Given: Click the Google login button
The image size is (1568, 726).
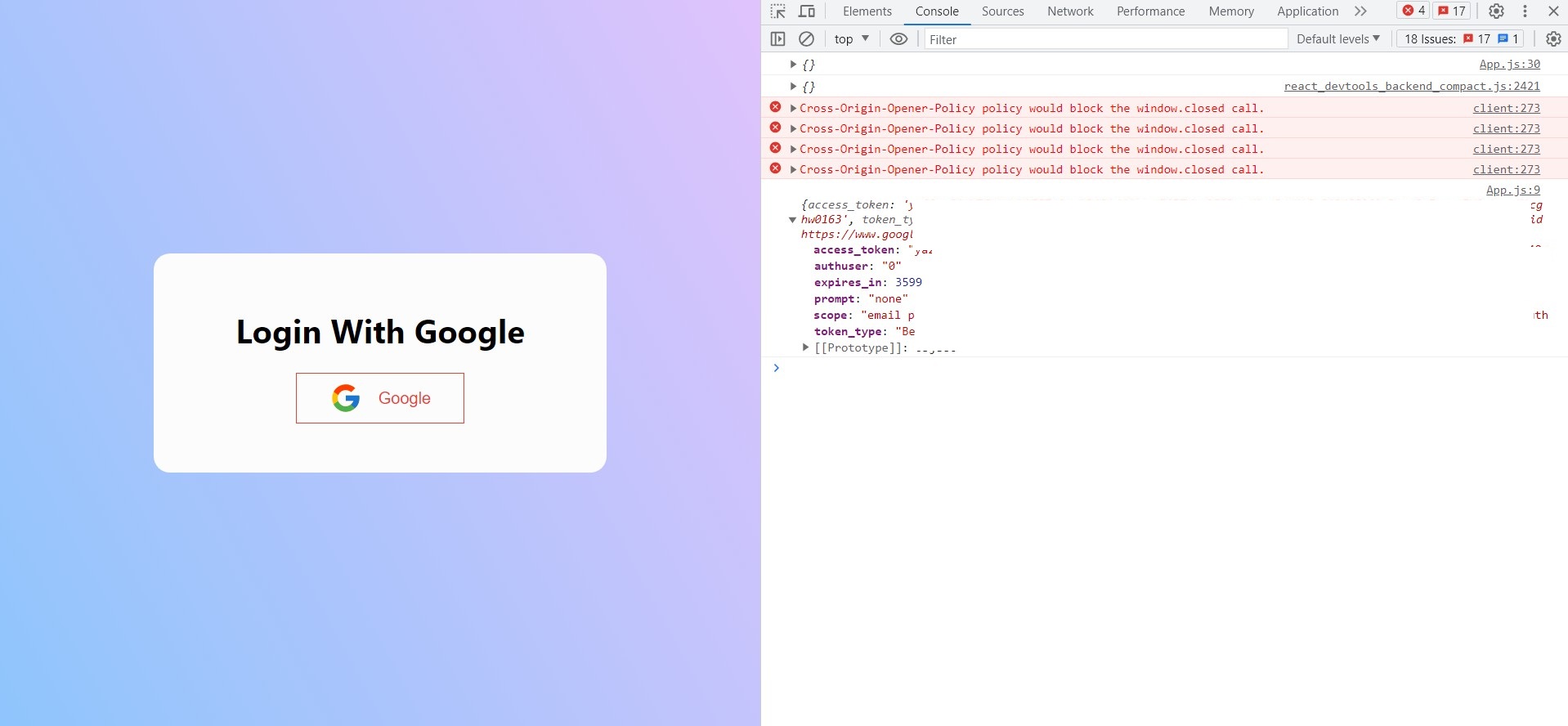Looking at the screenshot, I should coord(380,398).
